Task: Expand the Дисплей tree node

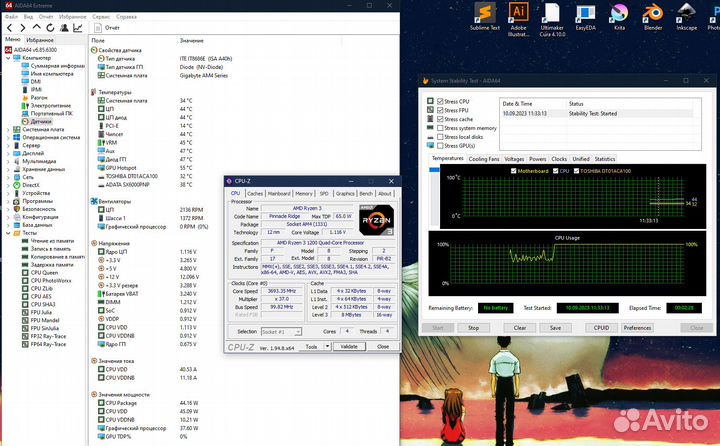Action: (8, 153)
